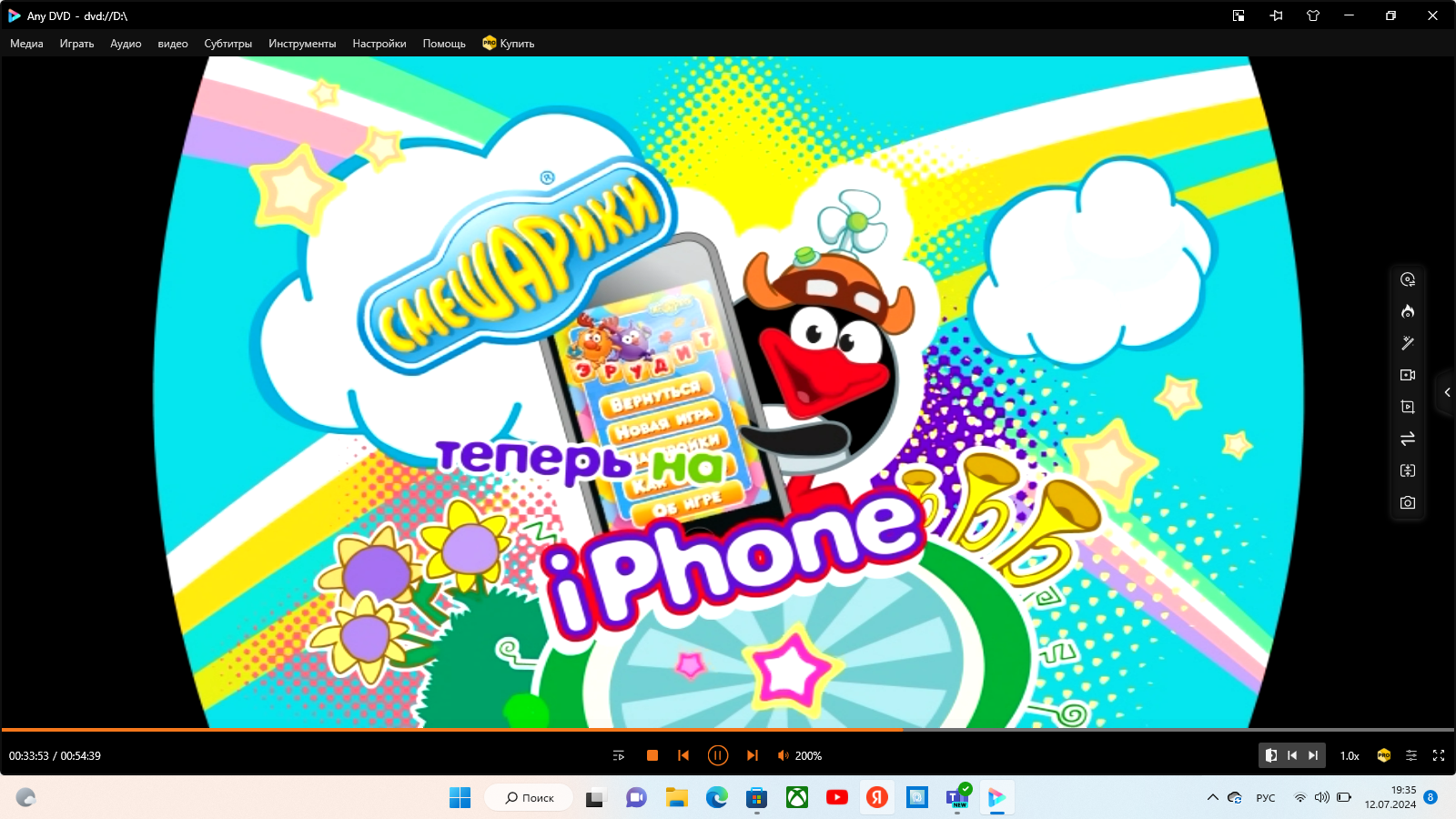Open the disc convert tool in side panel
1456x819 pixels.
1408,279
